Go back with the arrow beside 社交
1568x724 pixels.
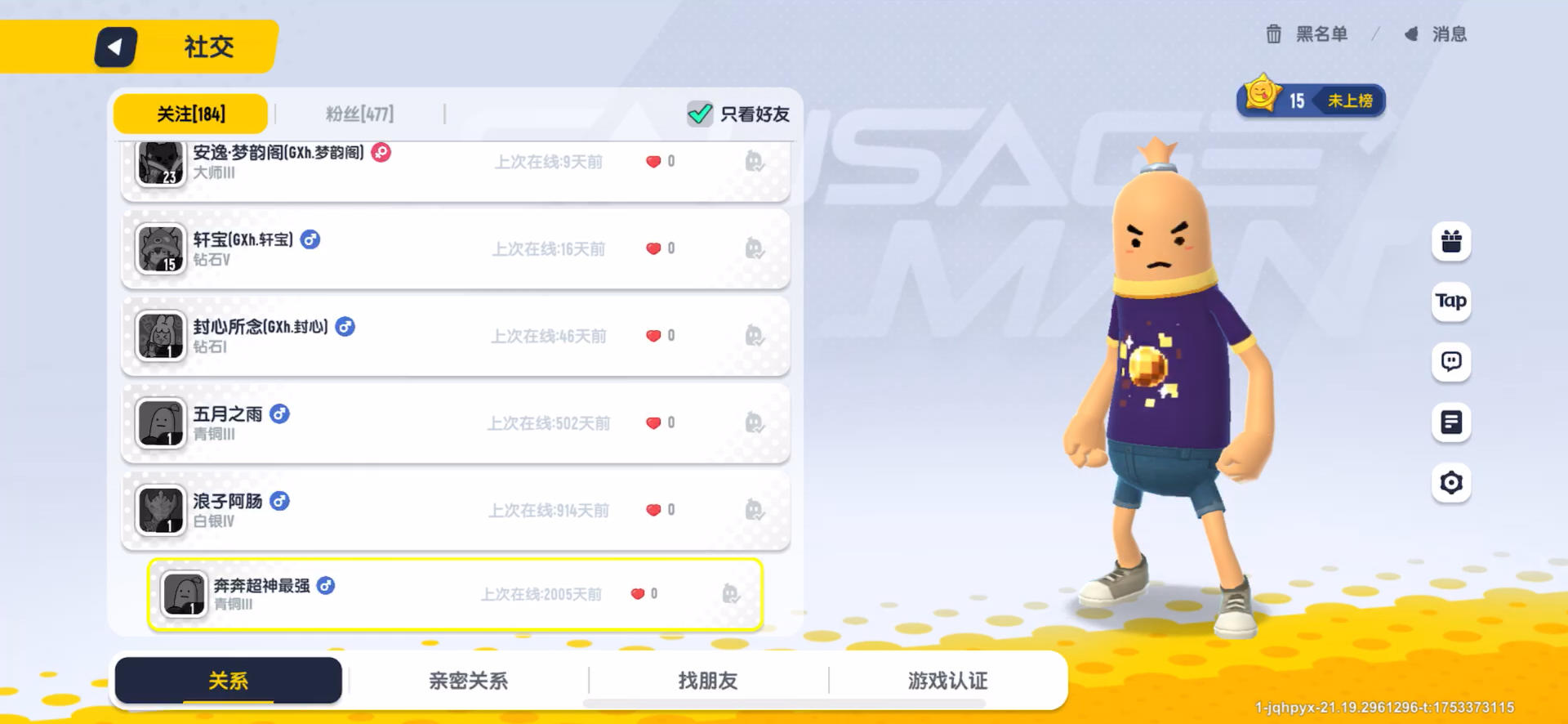point(115,47)
